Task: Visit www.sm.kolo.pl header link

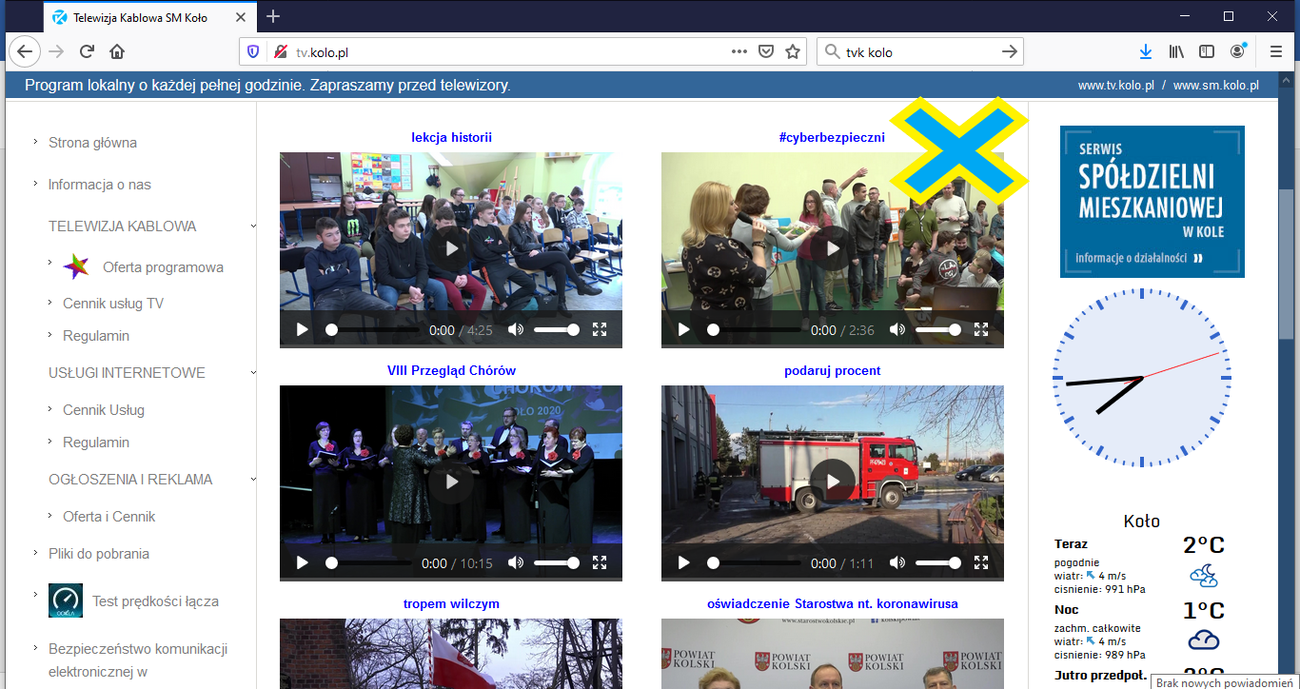Action: [x=1216, y=86]
